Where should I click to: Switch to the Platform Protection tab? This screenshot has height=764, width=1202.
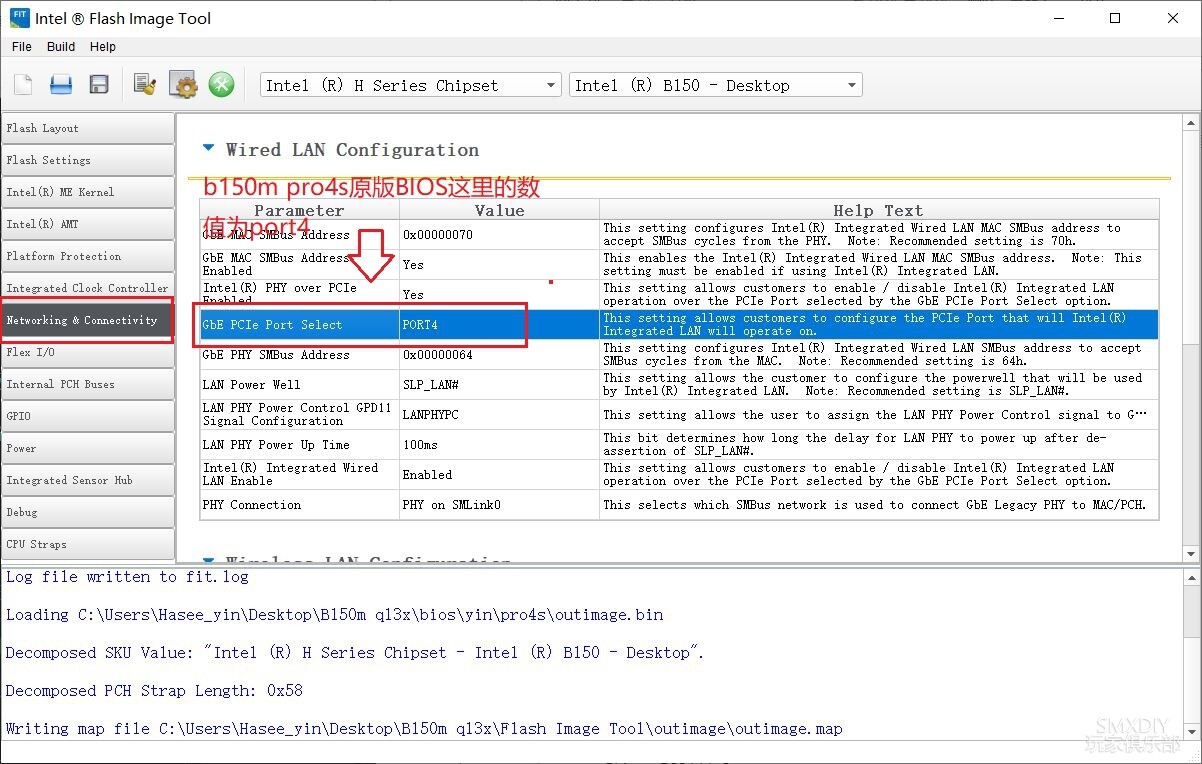pos(87,256)
